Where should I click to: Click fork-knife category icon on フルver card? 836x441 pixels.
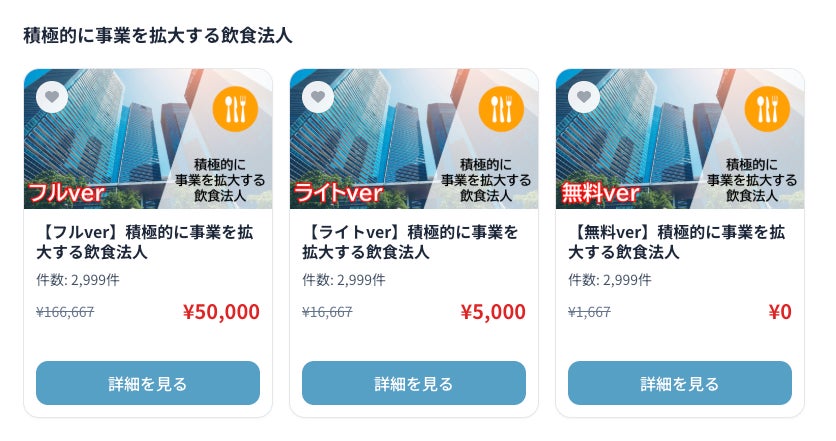[236, 109]
